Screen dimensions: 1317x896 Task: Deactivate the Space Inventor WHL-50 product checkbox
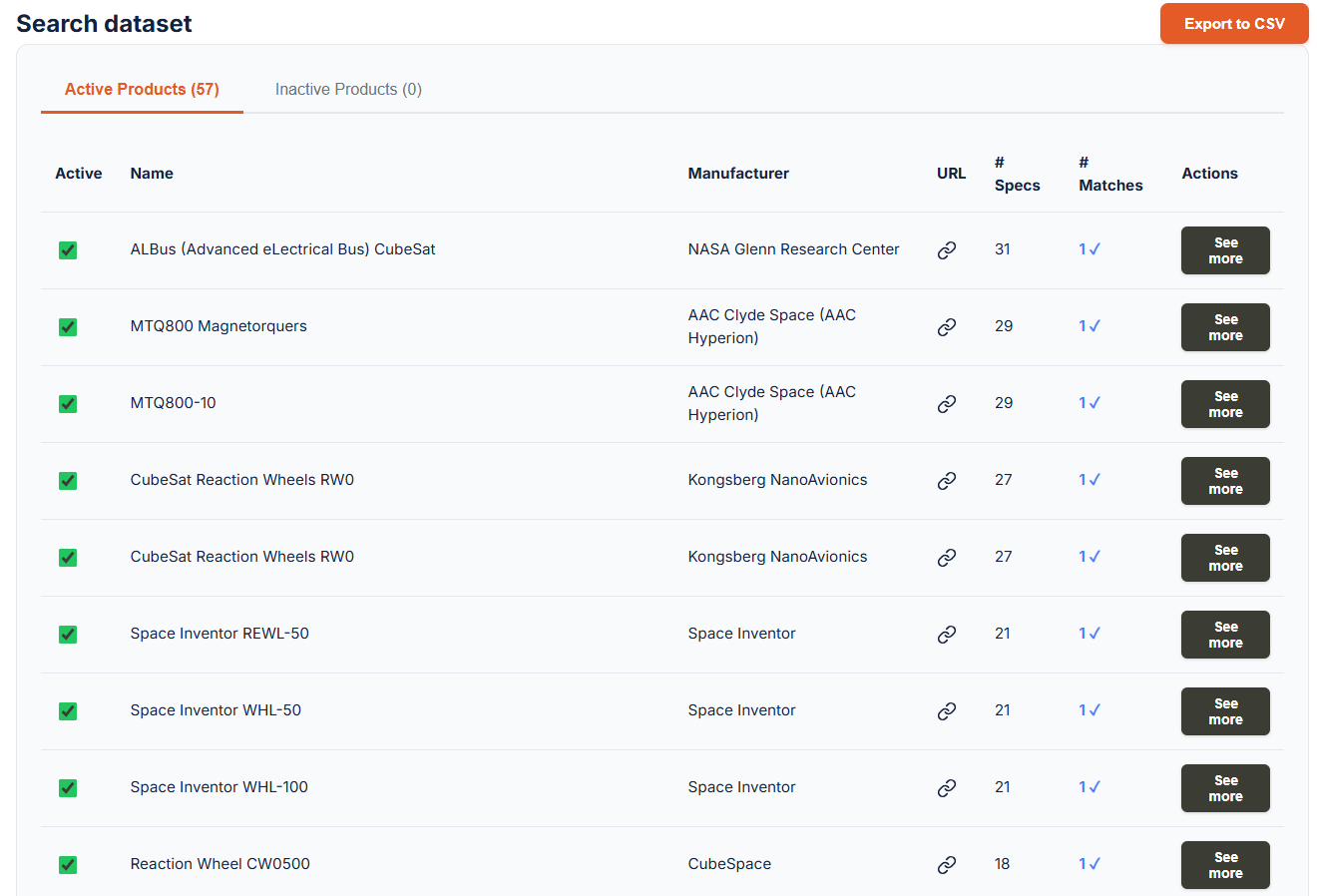(x=68, y=711)
